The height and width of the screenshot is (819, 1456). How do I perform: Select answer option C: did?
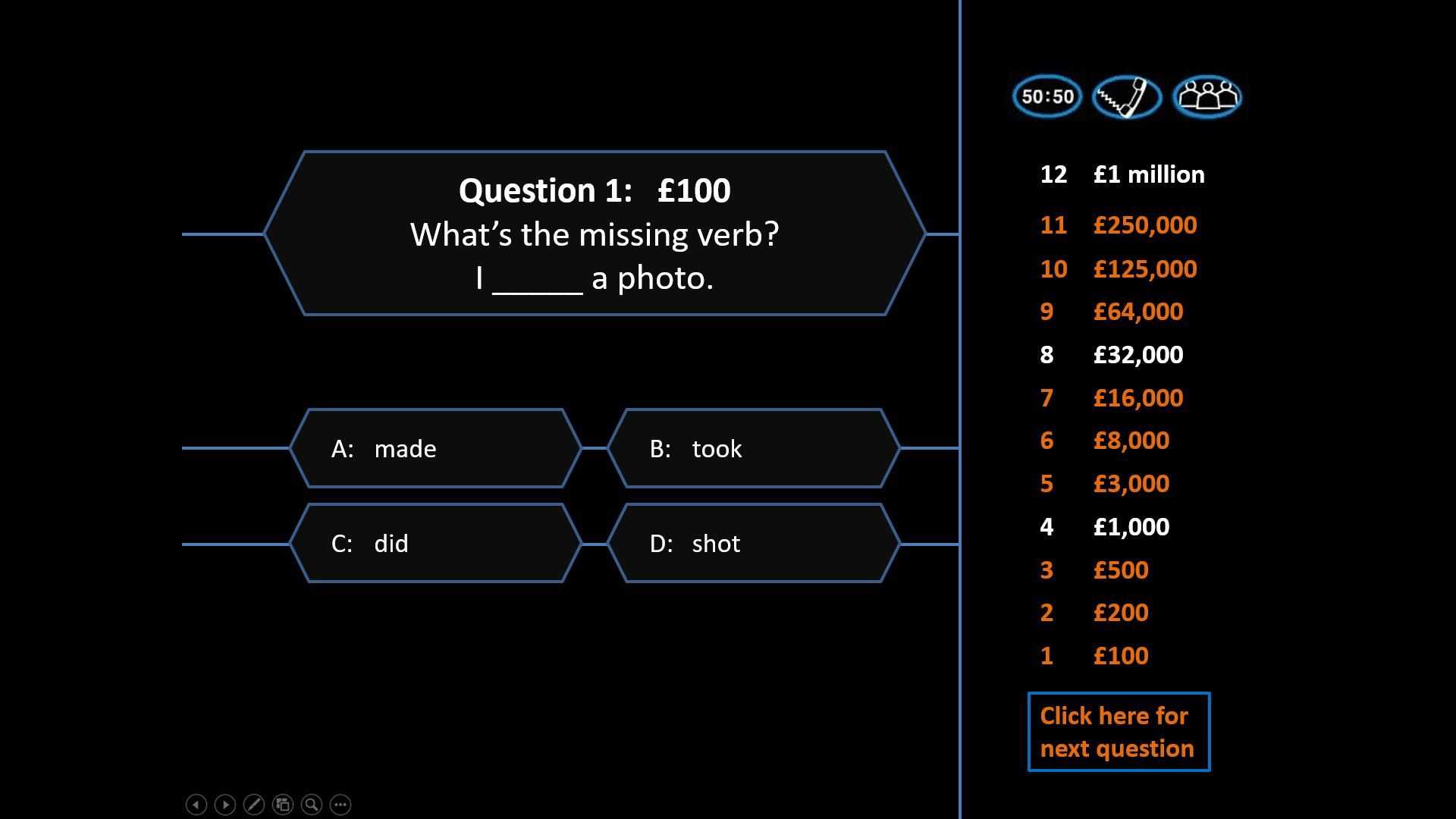click(x=435, y=543)
